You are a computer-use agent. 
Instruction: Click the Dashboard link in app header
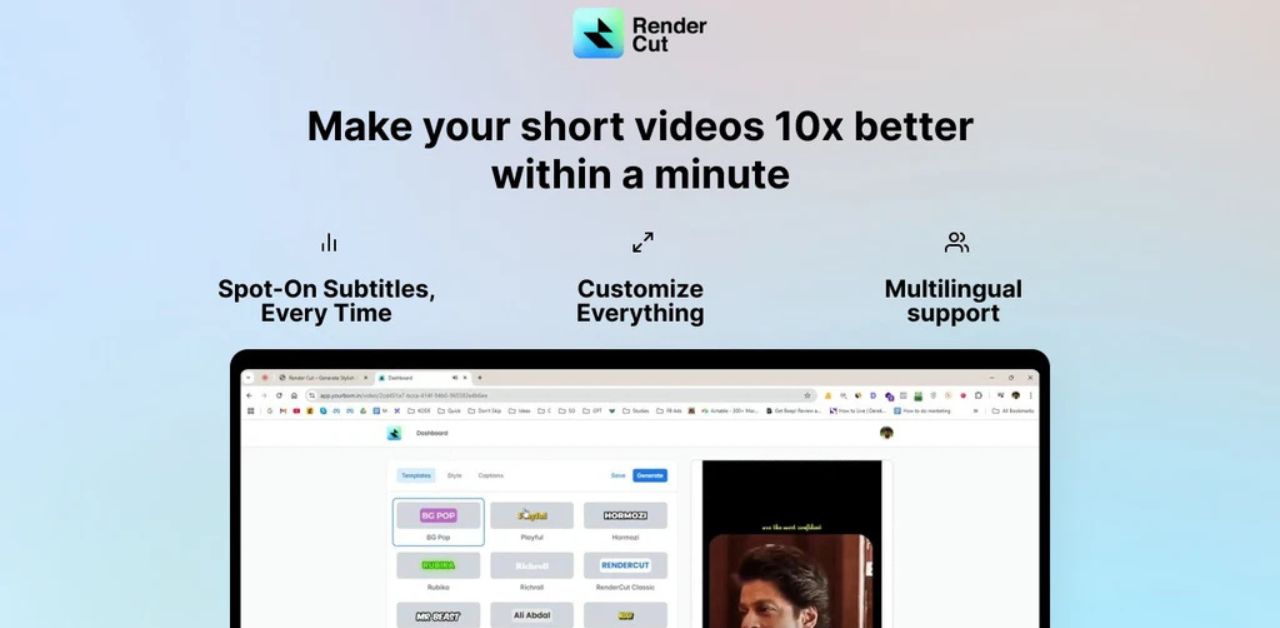tap(432, 433)
